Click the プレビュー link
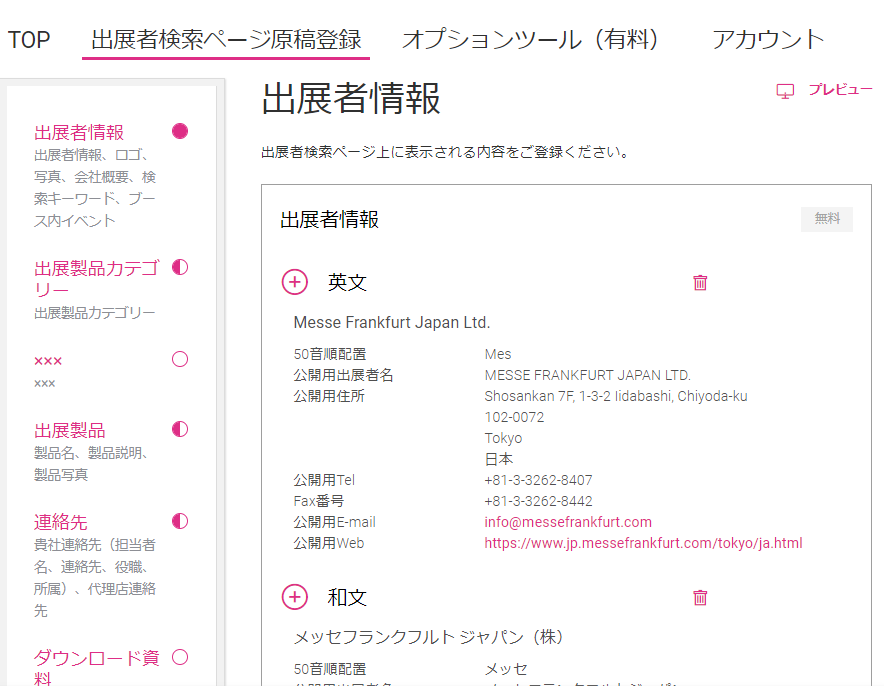This screenshot has width=884, height=686. (x=840, y=90)
